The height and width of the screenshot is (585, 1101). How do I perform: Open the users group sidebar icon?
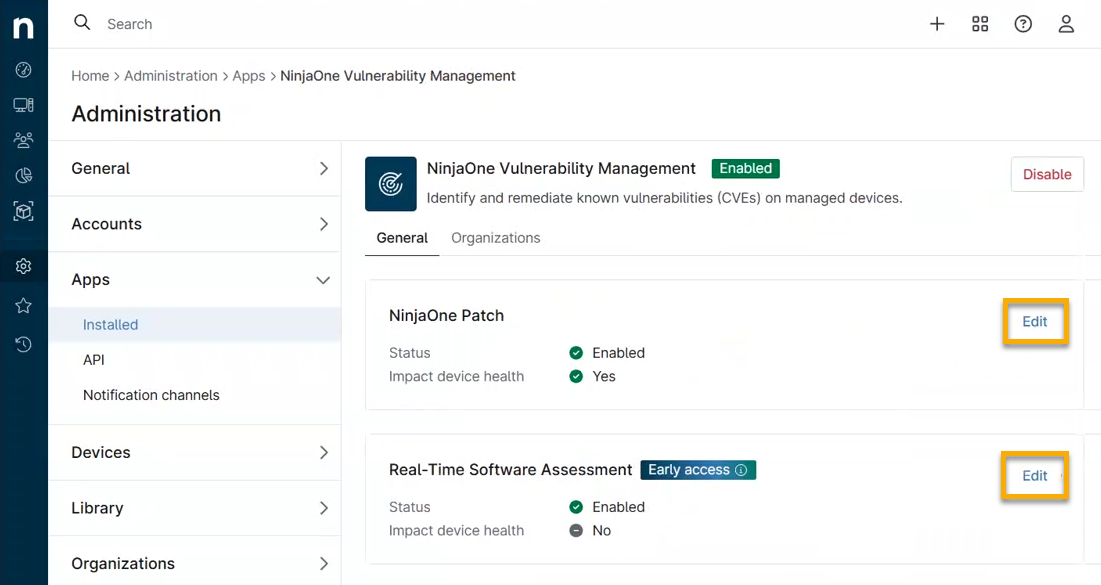pos(23,140)
